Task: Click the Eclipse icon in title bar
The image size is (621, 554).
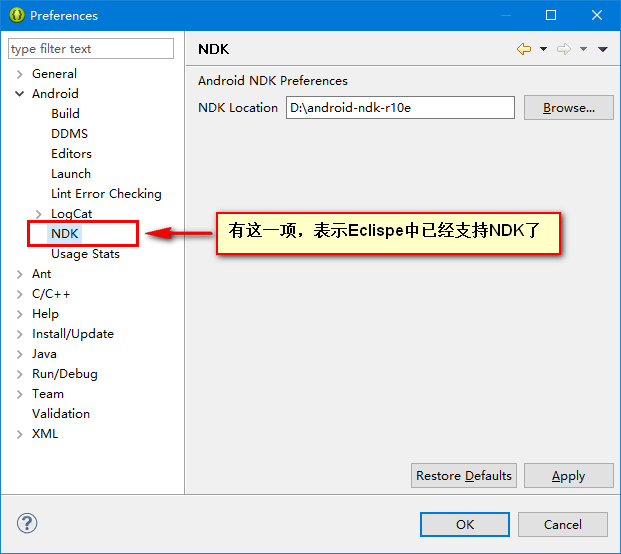Action: click(x=17, y=15)
